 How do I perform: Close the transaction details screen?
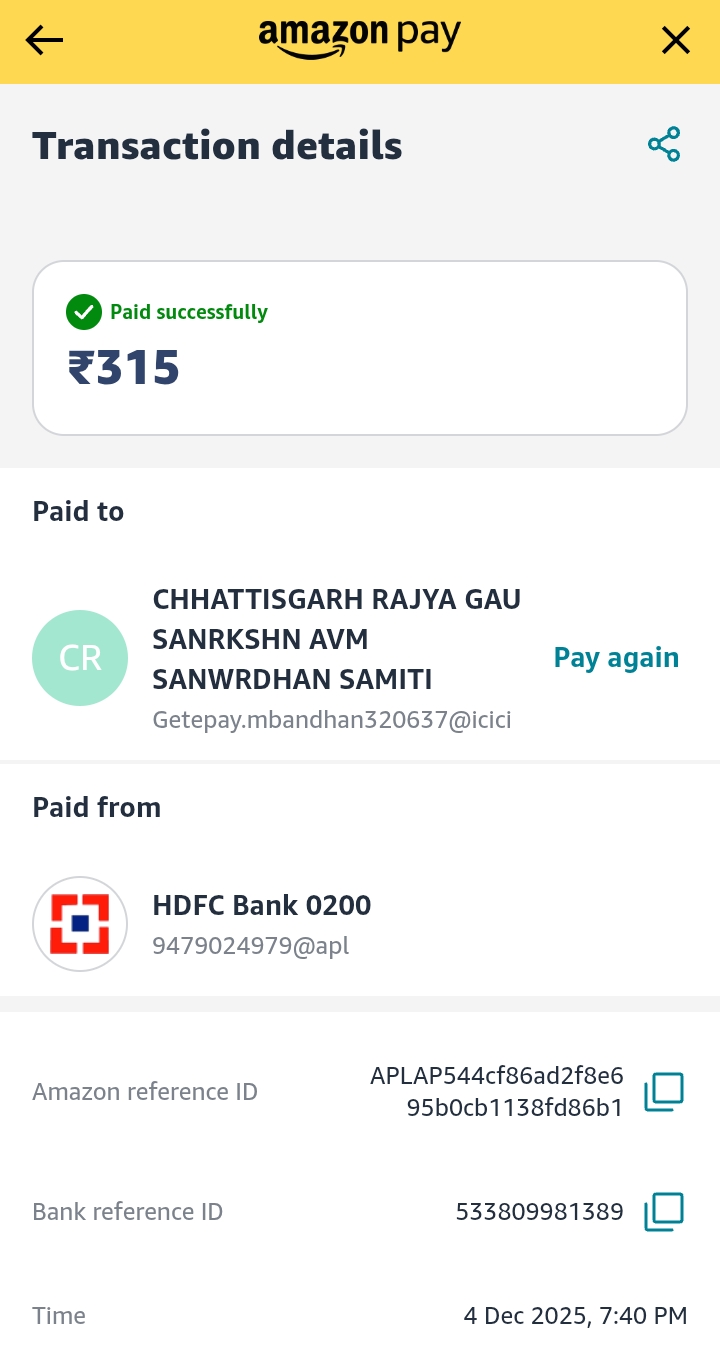(x=676, y=40)
